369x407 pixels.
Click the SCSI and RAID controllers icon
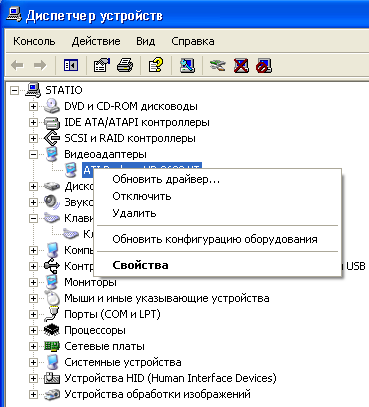pos(52,138)
